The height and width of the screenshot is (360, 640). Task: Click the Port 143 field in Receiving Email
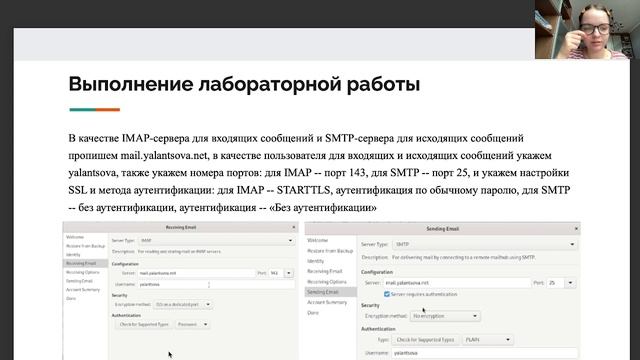(x=276, y=273)
